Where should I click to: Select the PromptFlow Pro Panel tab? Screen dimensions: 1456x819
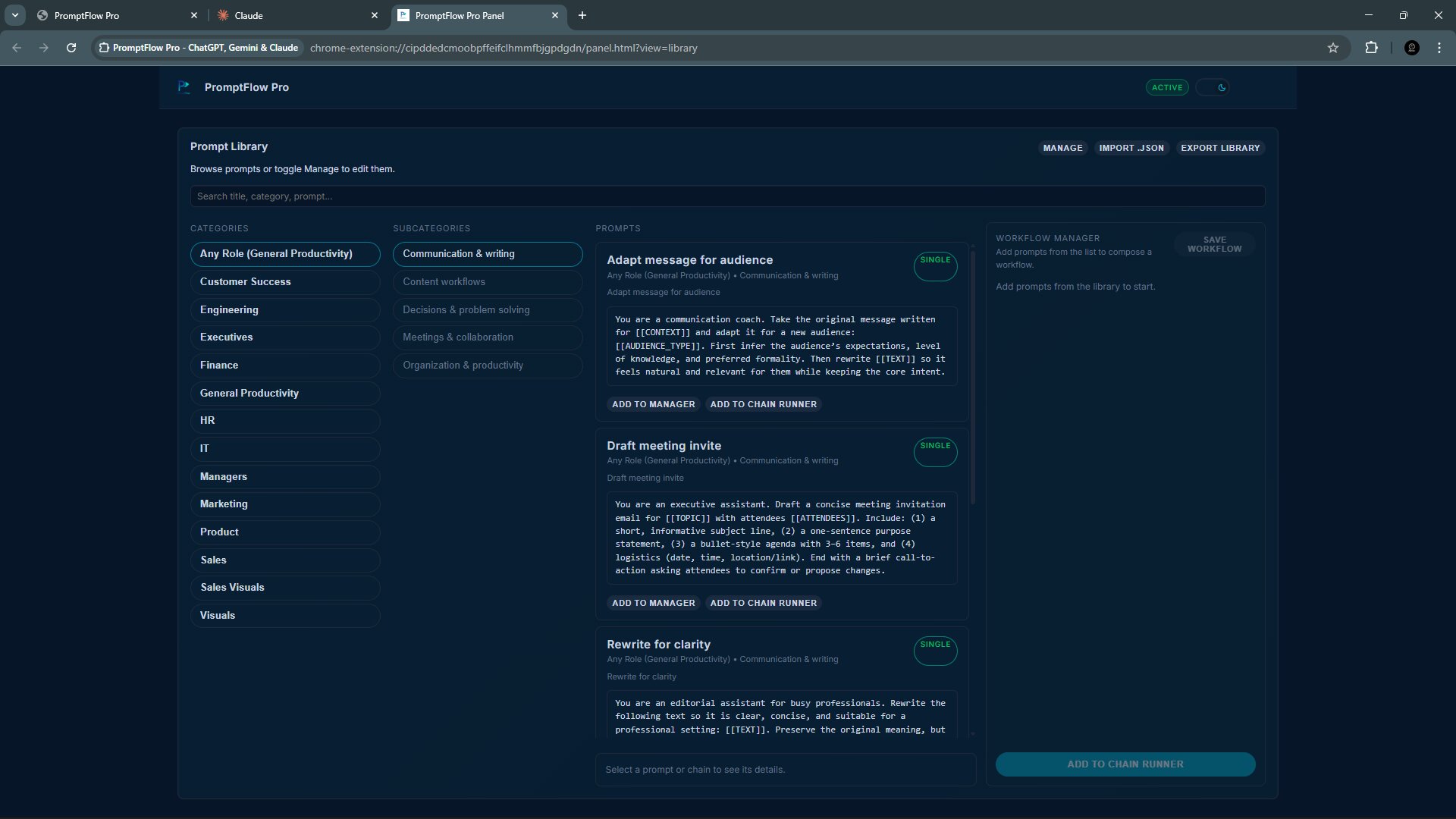tap(478, 15)
